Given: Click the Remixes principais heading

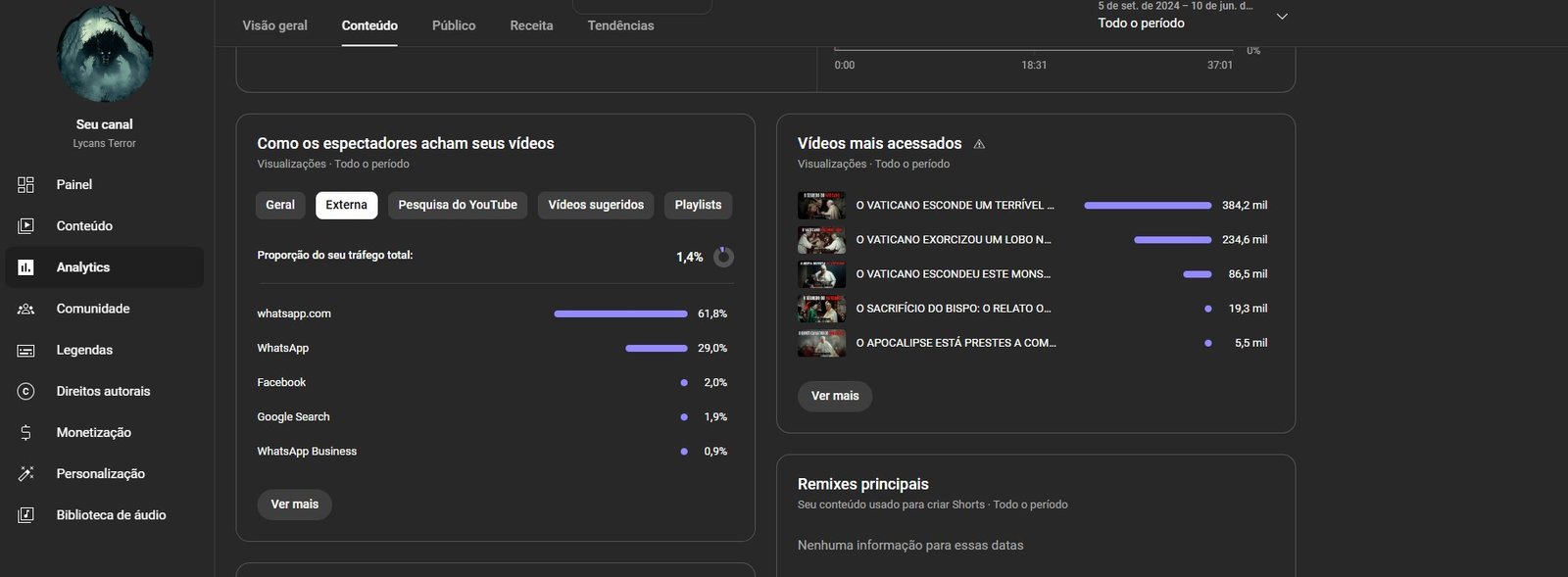Looking at the screenshot, I should [x=863, y=484].
